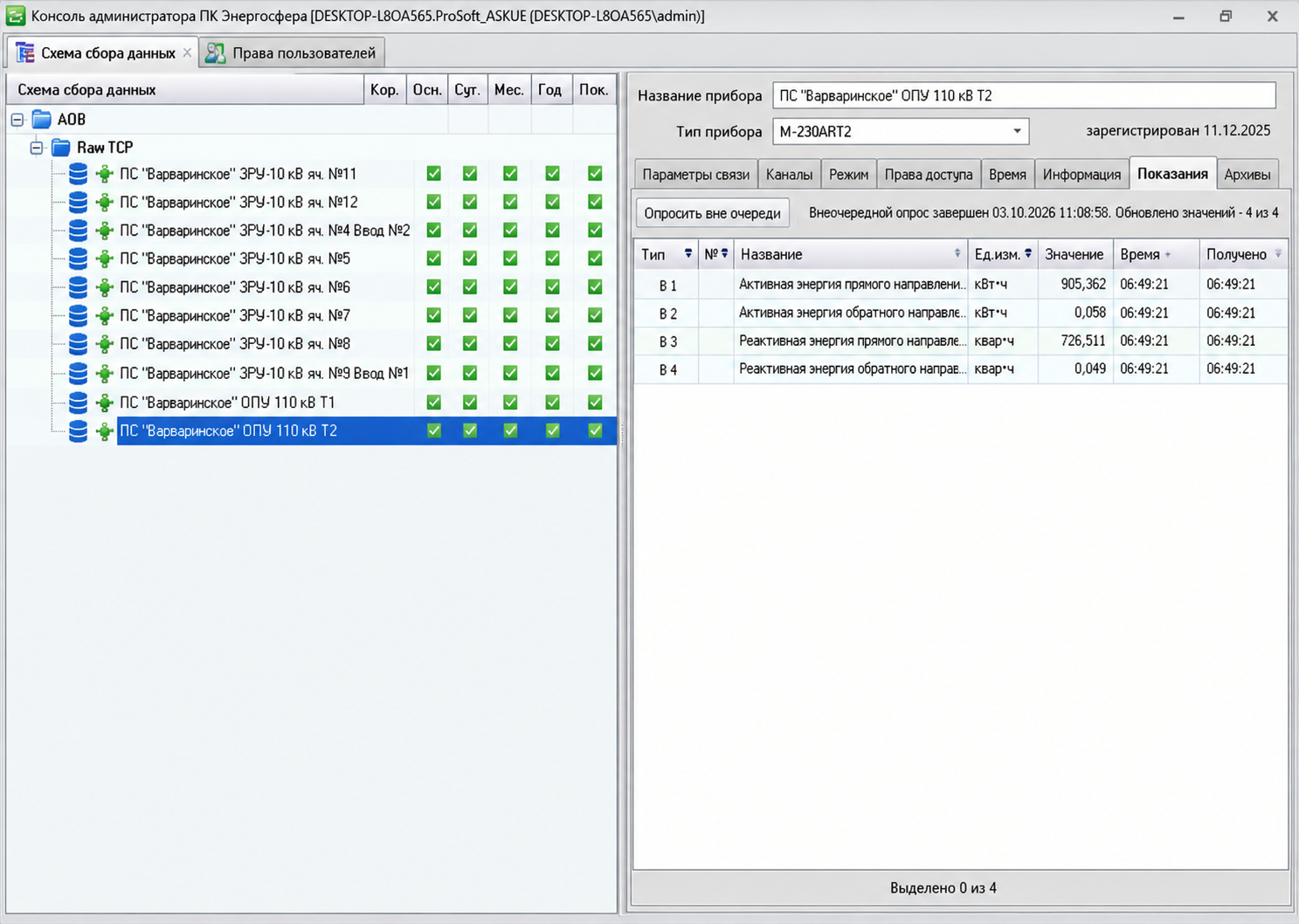Open the № column filter arrow

click(x=724, y=254)
